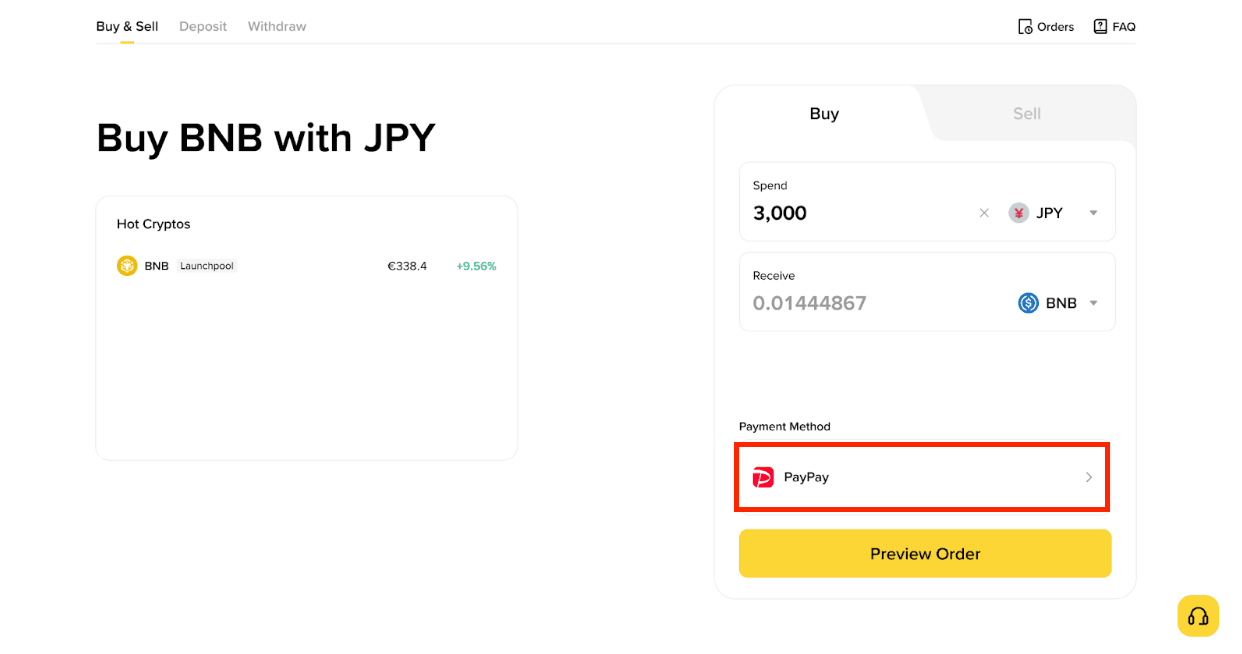Select the Buy tab in order panel
1242x654 pixels.
click(824, 114)
